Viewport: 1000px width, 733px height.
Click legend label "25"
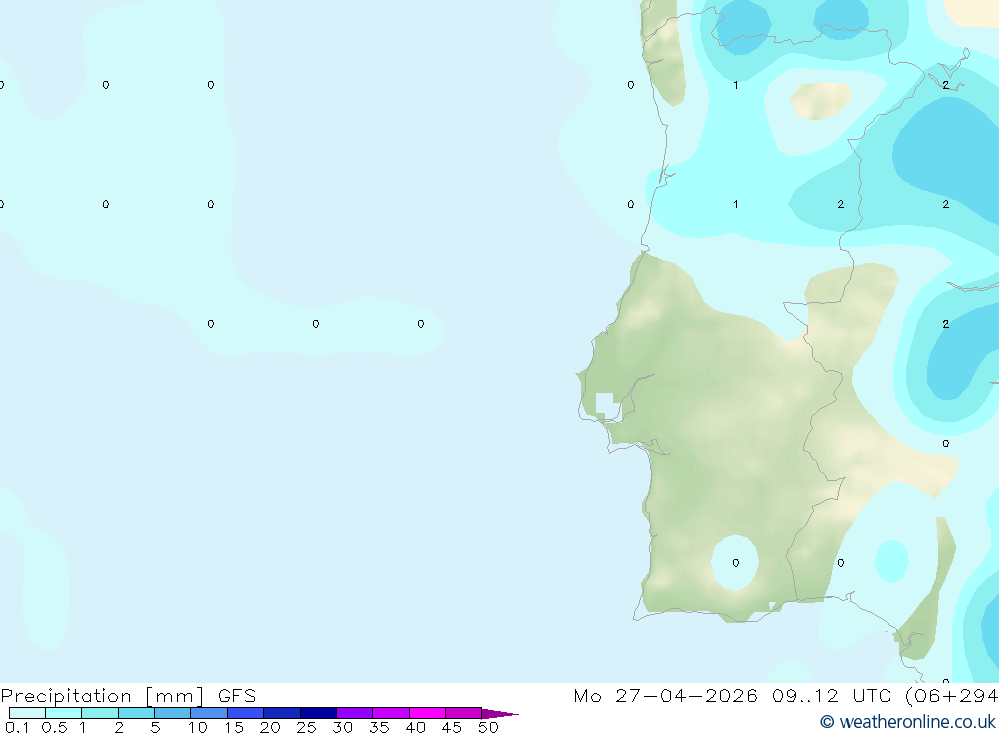click(307, 727)
